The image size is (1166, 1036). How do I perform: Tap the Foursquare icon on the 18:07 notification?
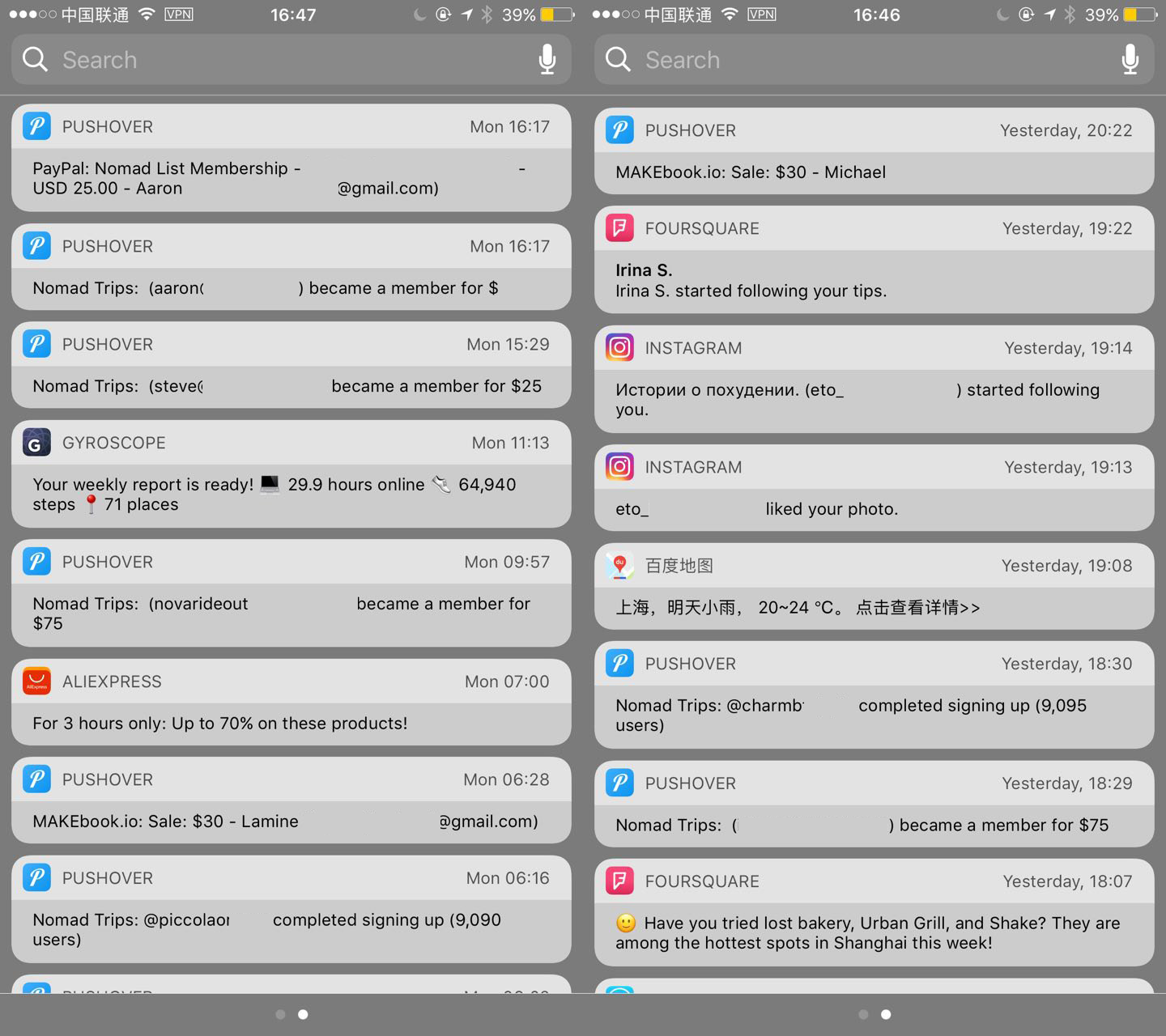(619, 881)
